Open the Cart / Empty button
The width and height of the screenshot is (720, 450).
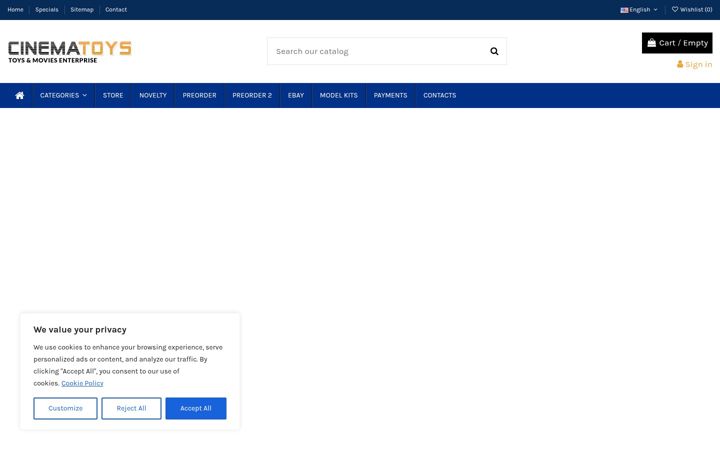677,43
